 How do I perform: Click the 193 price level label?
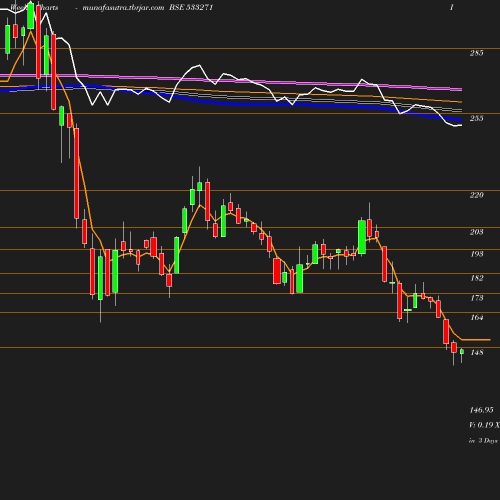click(x=477, y=254)
